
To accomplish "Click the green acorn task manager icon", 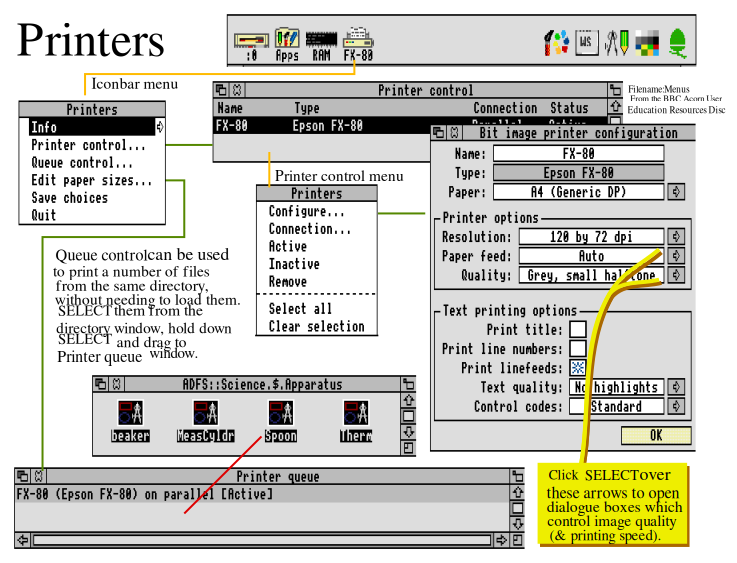I will pyautogui.click(x=677, y=43).
